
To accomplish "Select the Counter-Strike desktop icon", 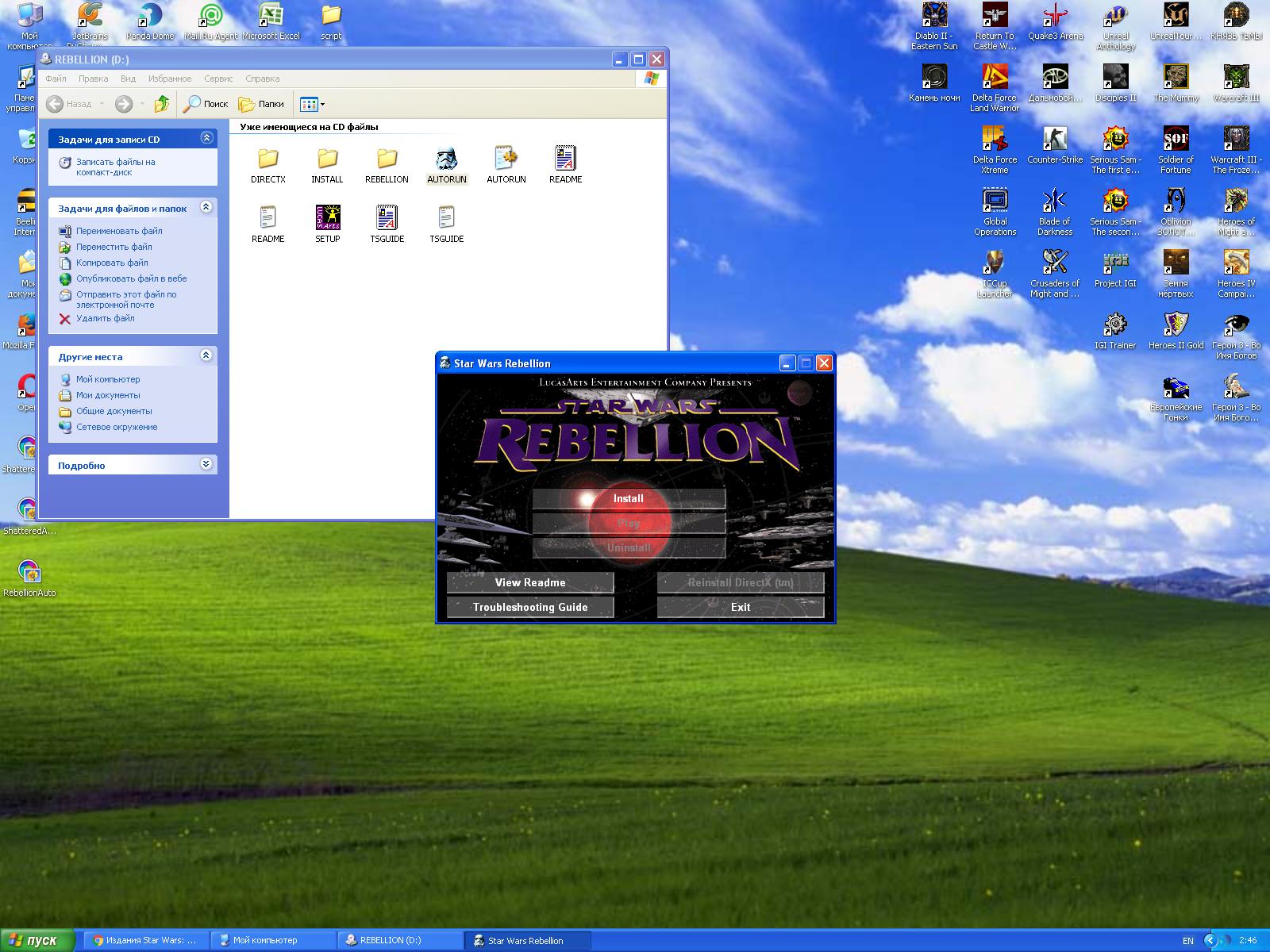I will coord(1055,140).
